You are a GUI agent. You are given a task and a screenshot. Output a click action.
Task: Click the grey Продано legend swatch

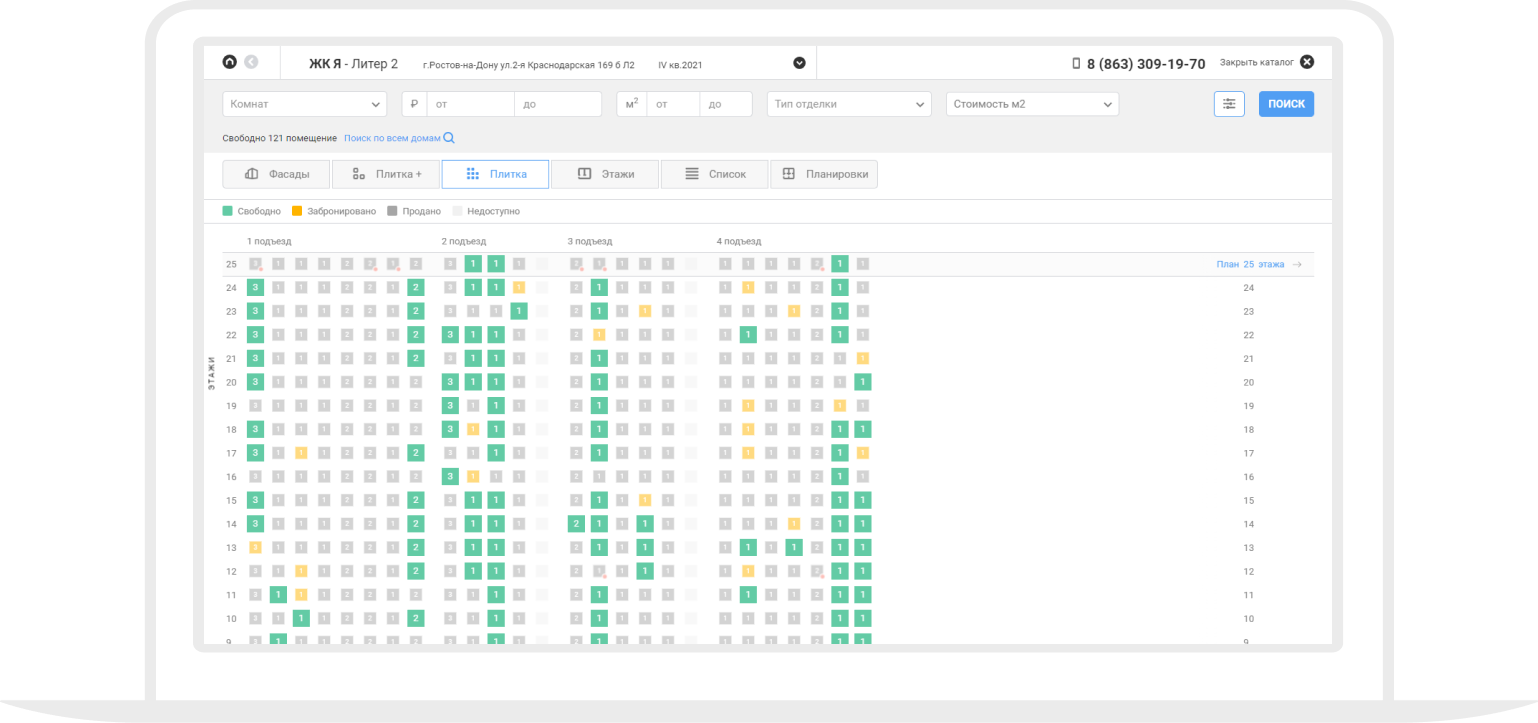point(392,211)
